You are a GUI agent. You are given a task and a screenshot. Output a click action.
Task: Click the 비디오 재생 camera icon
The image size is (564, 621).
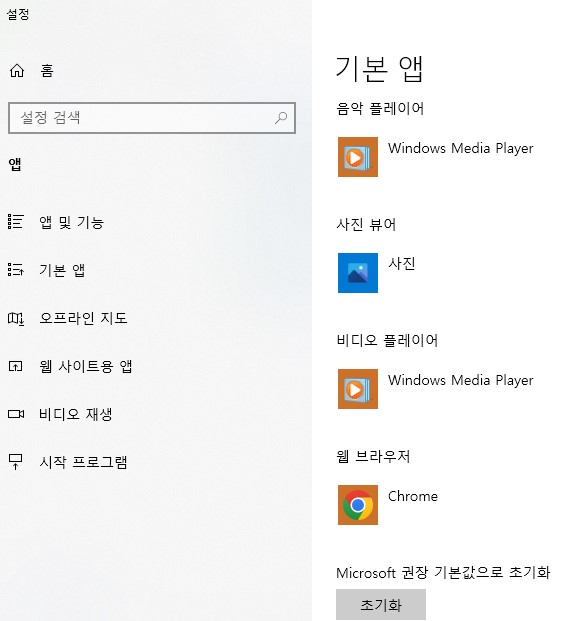[16, 414]
